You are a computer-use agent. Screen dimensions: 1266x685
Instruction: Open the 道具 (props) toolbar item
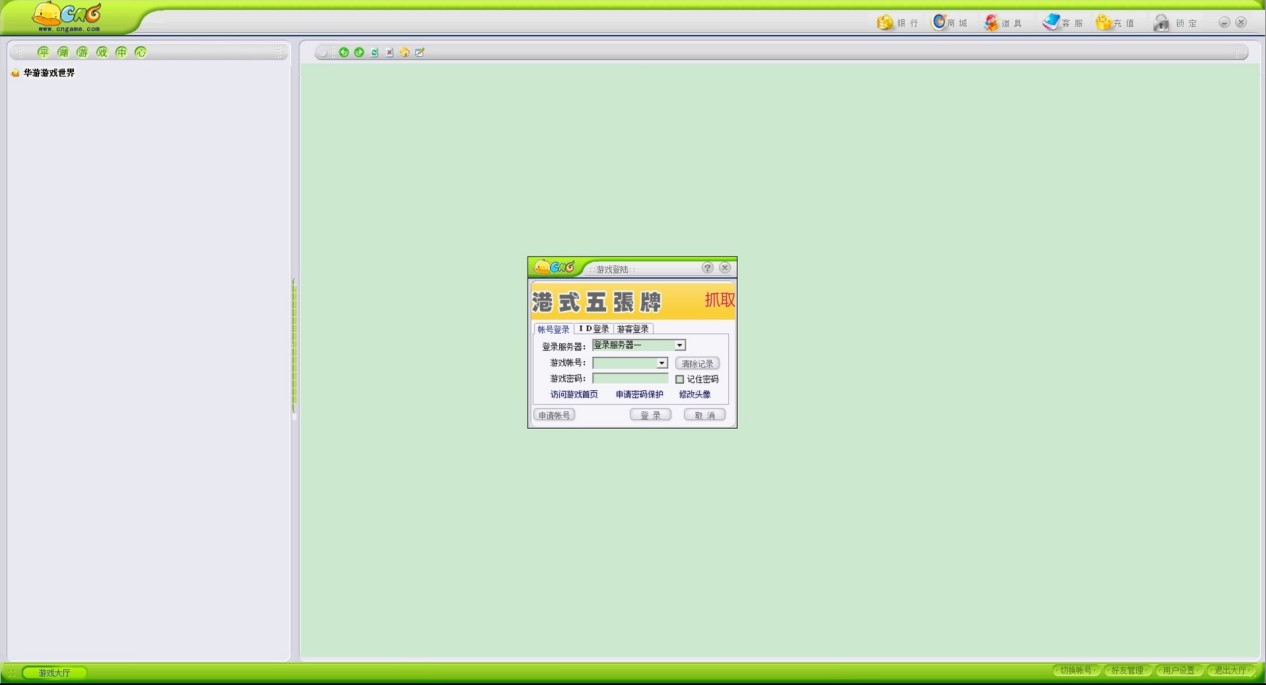(x=1003, y=22)
